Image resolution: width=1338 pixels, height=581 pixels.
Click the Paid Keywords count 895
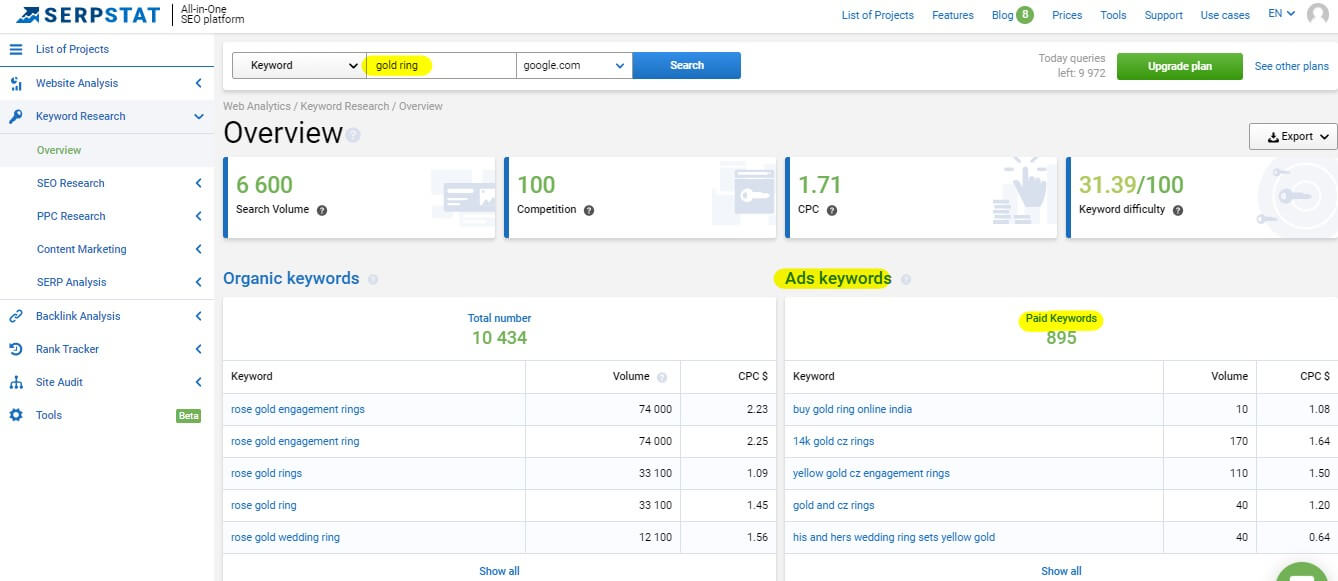tap(1061, 338)
